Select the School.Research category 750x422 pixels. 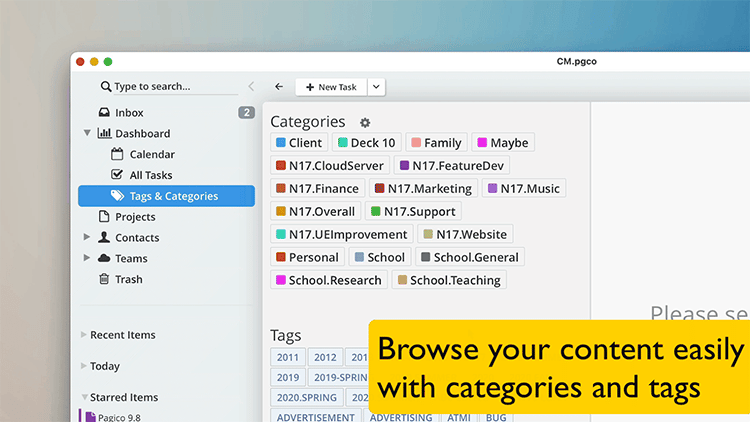pos(329,280)
